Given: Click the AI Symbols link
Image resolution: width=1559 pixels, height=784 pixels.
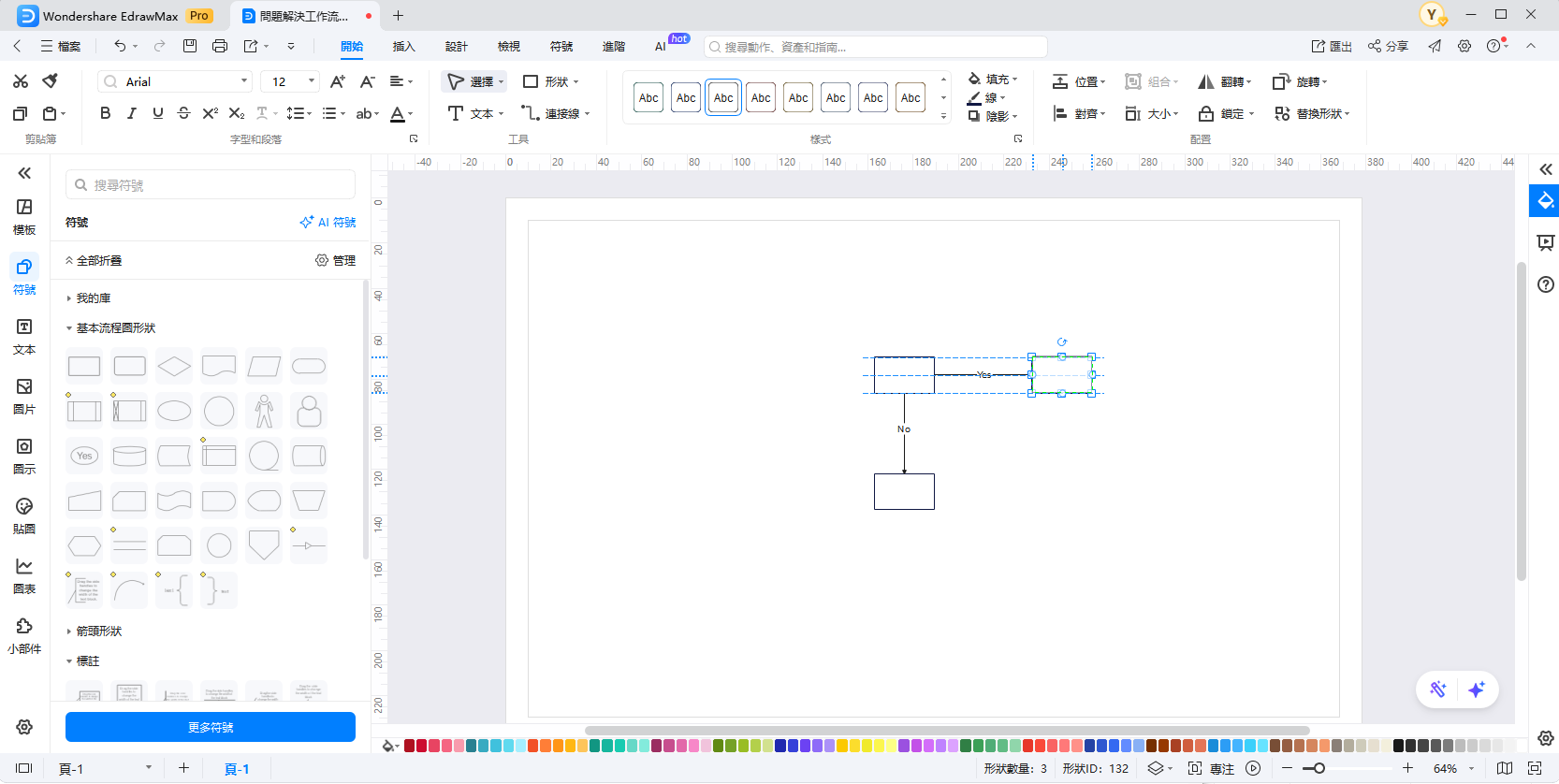Looking at the screenshot, I should [328, 223].
